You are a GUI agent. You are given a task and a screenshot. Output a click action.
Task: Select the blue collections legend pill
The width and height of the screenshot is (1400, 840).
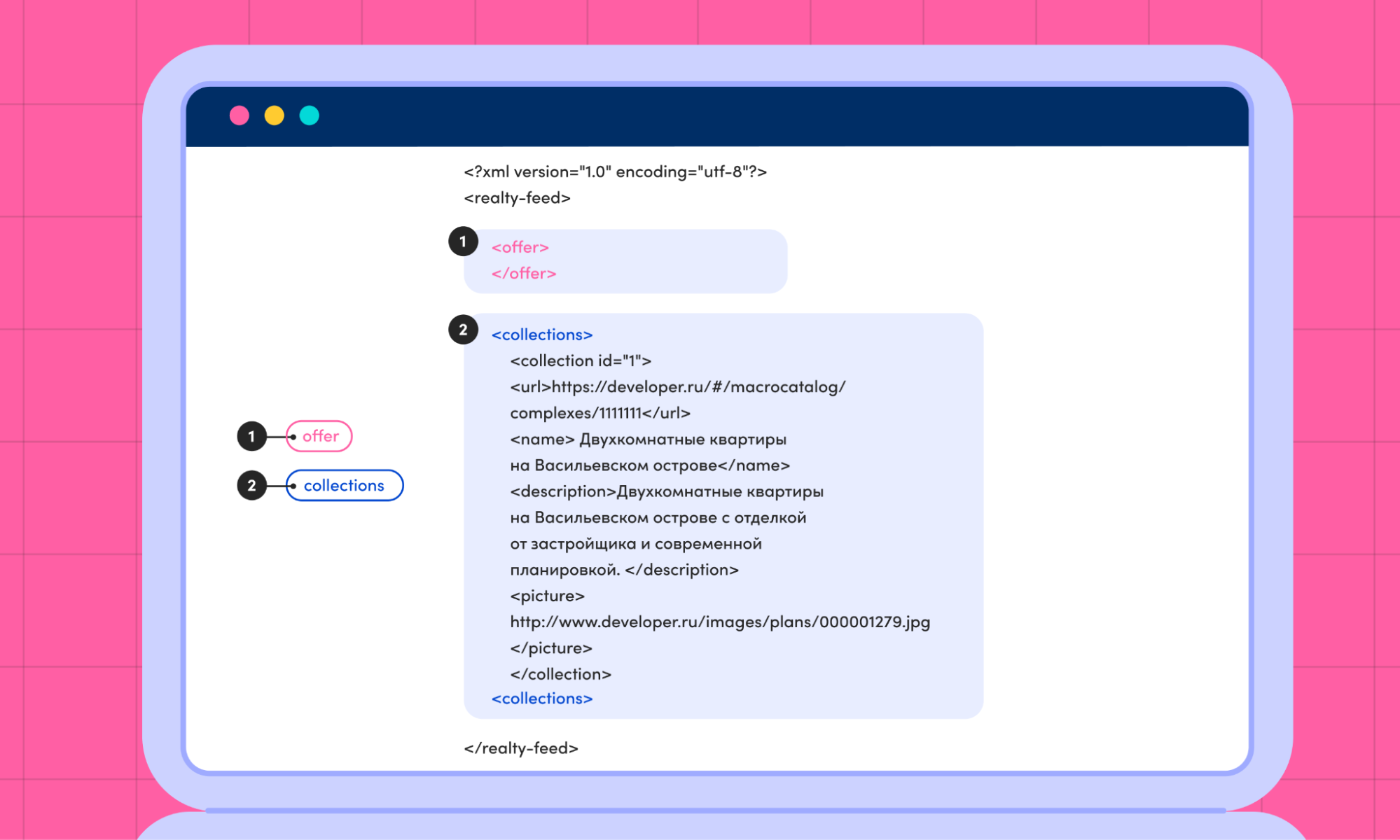coord(344,485)
